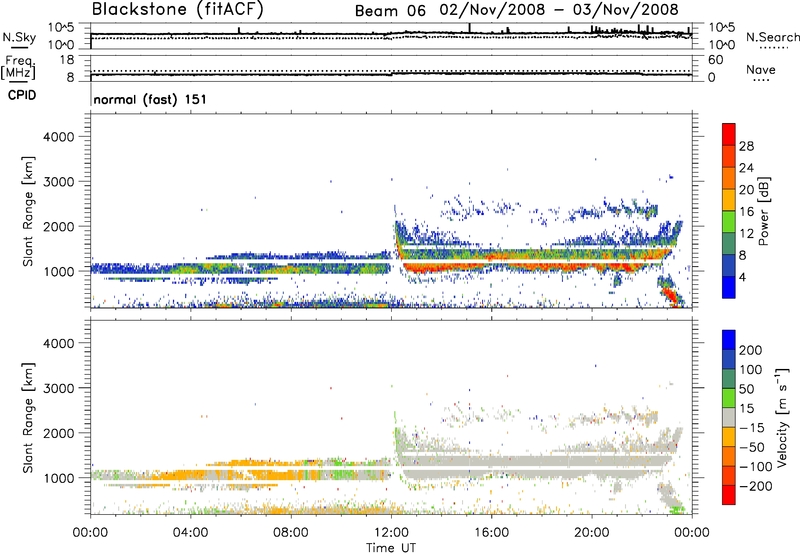Click the 12:00 time tick label
The width and height of the screenshot is (800, 554).
tap(391, 533)
